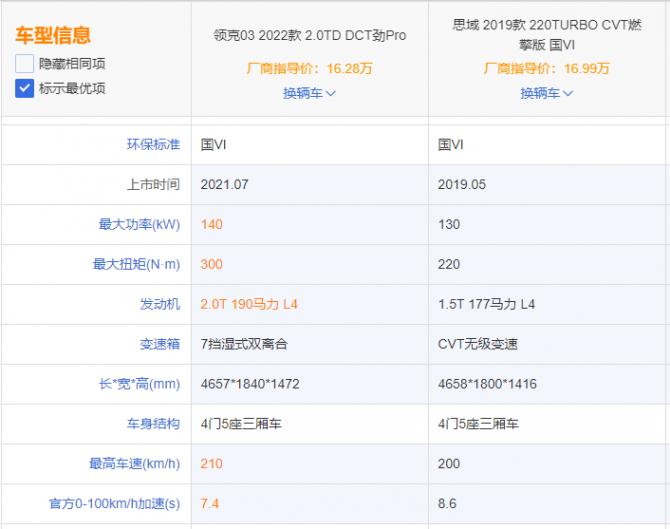The image size is (670, 529).
Task: Click the 车型信息 heading
Action: click(53, 36)
